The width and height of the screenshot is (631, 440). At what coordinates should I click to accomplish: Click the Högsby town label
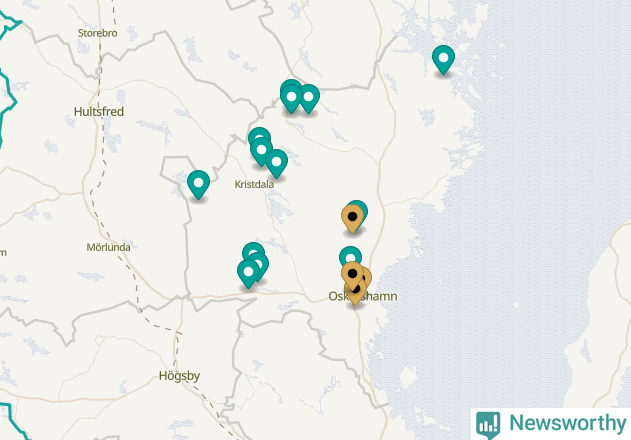(179, 376)
